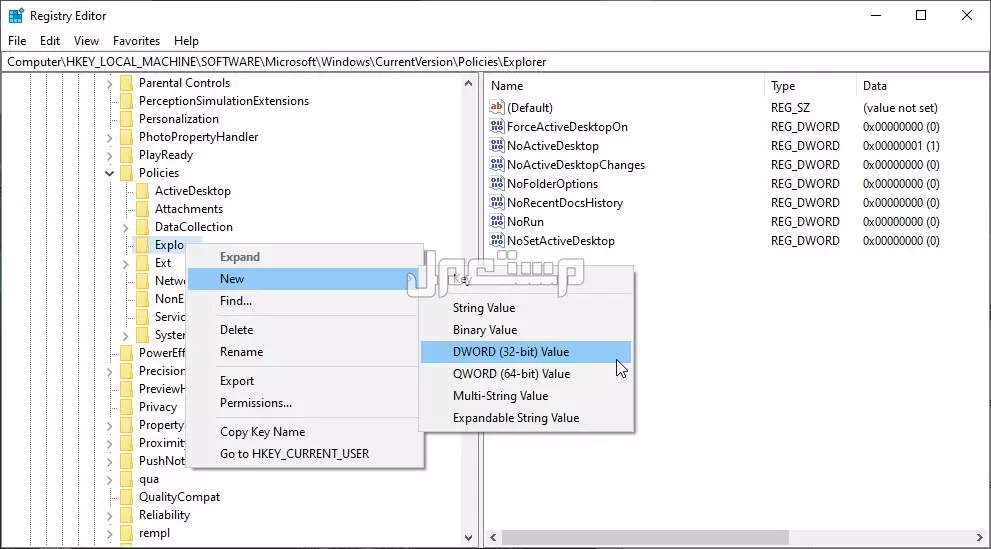Image resolution: width=991 pixels, height=549 pixels.
Task: Click the Ext folder icon
Action: 143,263
